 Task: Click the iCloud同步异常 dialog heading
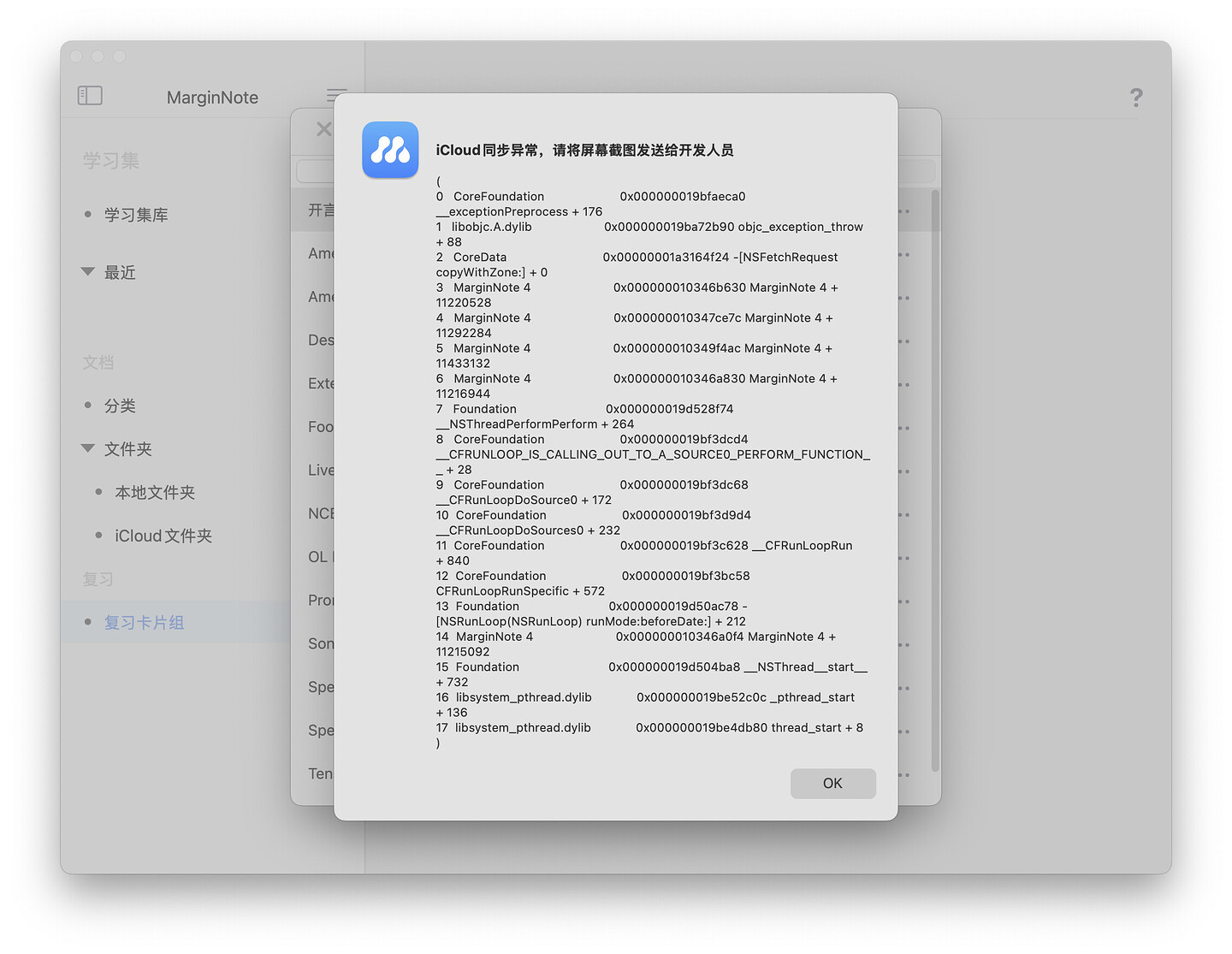(x=584, y=150)
